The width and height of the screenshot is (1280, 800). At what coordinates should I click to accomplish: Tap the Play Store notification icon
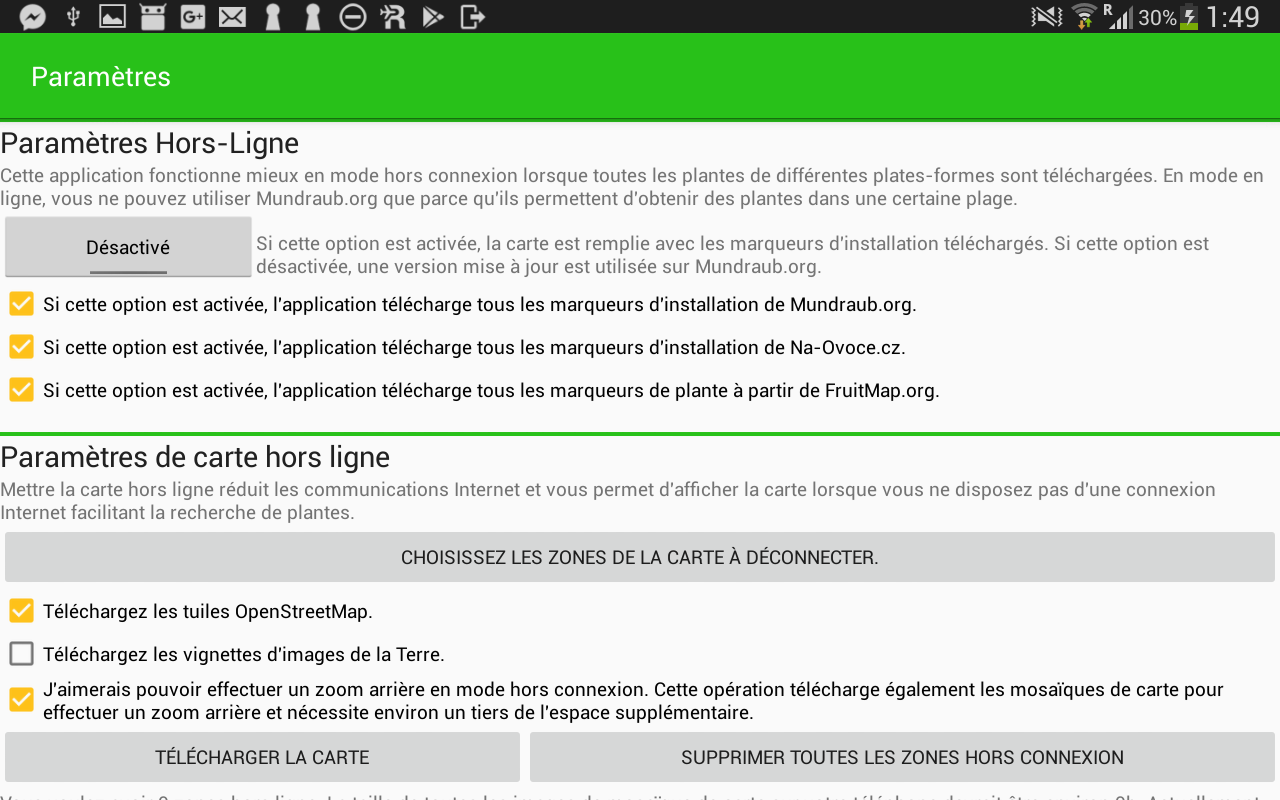pyautogui.click(x=432, y=17)
